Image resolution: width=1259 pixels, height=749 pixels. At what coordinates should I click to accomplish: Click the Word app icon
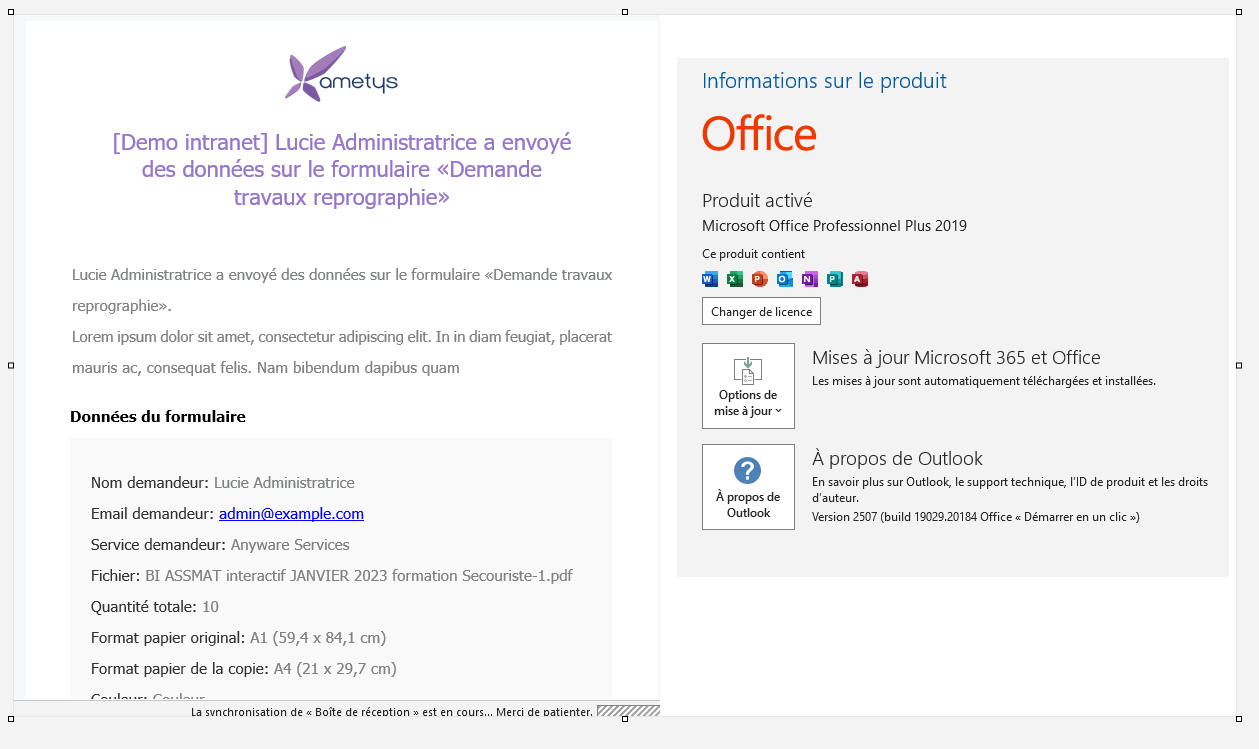click(710, 279)
